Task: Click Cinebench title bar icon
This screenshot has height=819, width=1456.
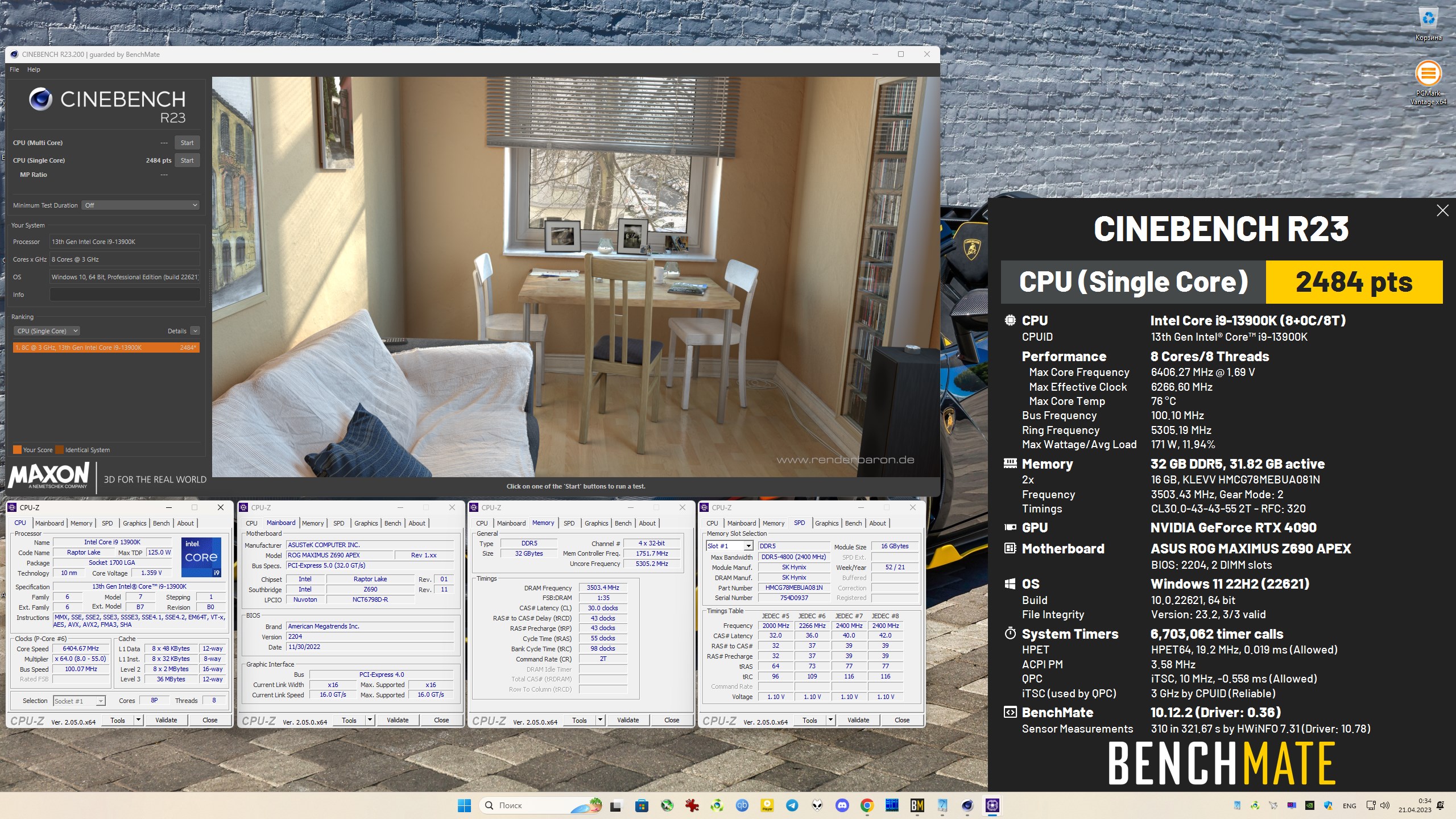Action: 14,55
